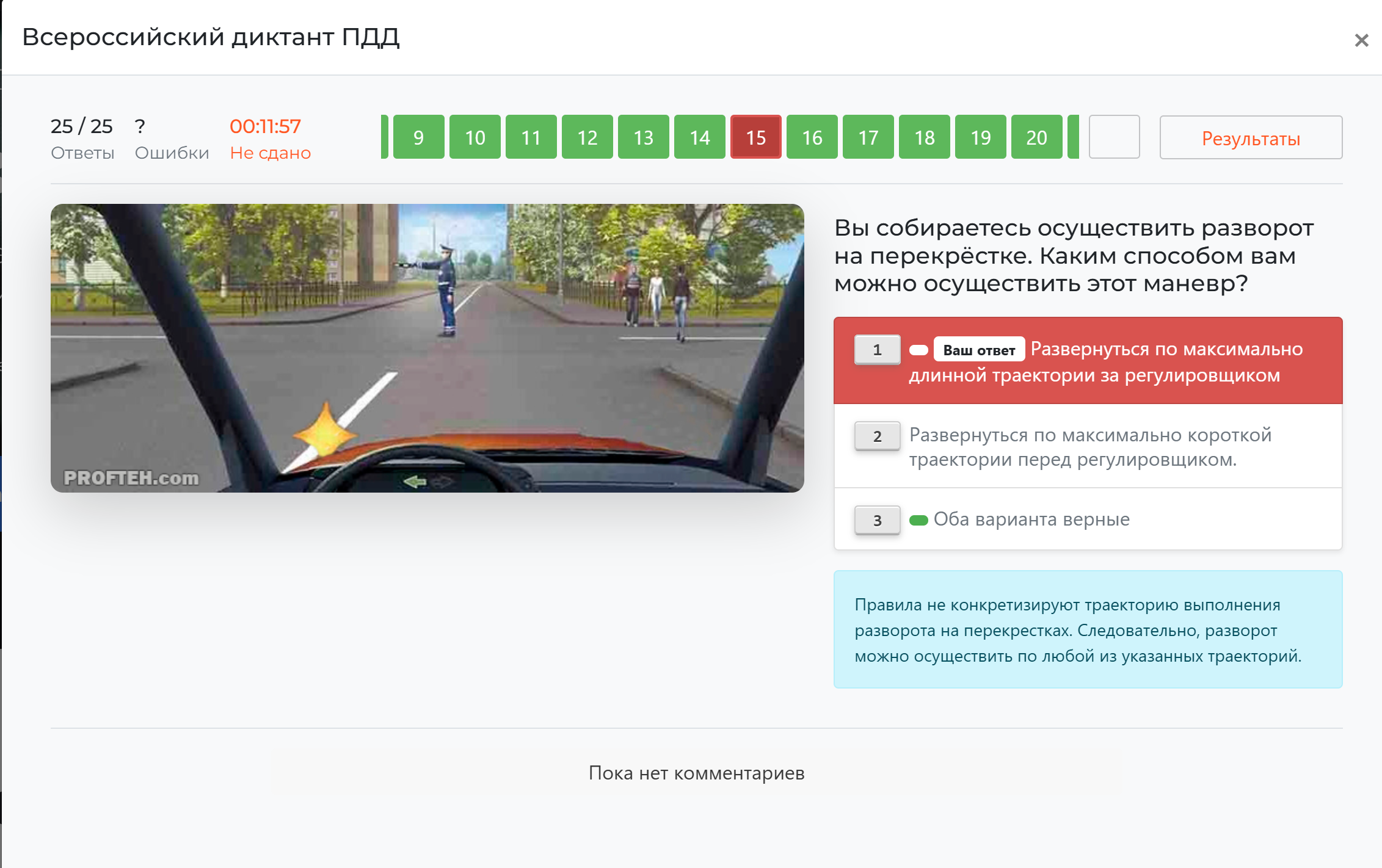Go to question 11

531,137
